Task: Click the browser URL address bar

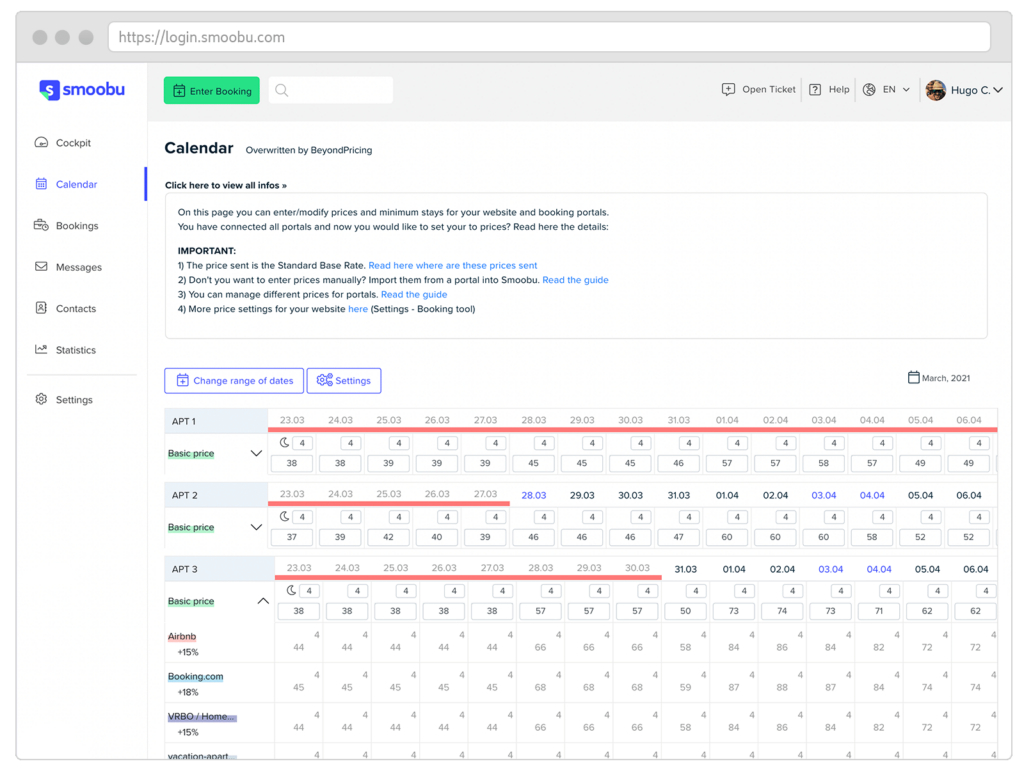Action: pos(549,37)
